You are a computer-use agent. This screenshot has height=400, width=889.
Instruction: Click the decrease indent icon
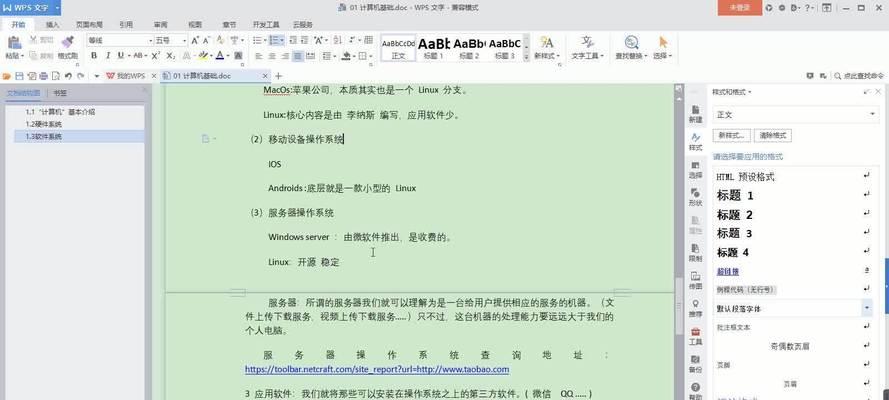click(x=293, y=40)
